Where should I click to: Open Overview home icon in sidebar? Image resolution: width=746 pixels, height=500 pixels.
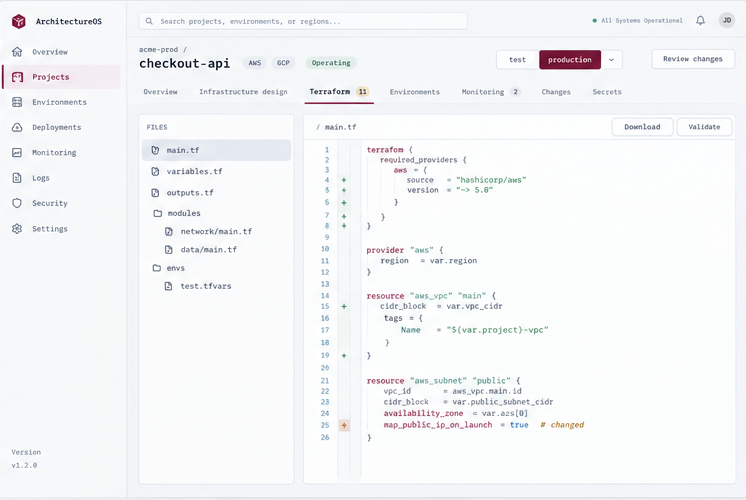point(17,51)
